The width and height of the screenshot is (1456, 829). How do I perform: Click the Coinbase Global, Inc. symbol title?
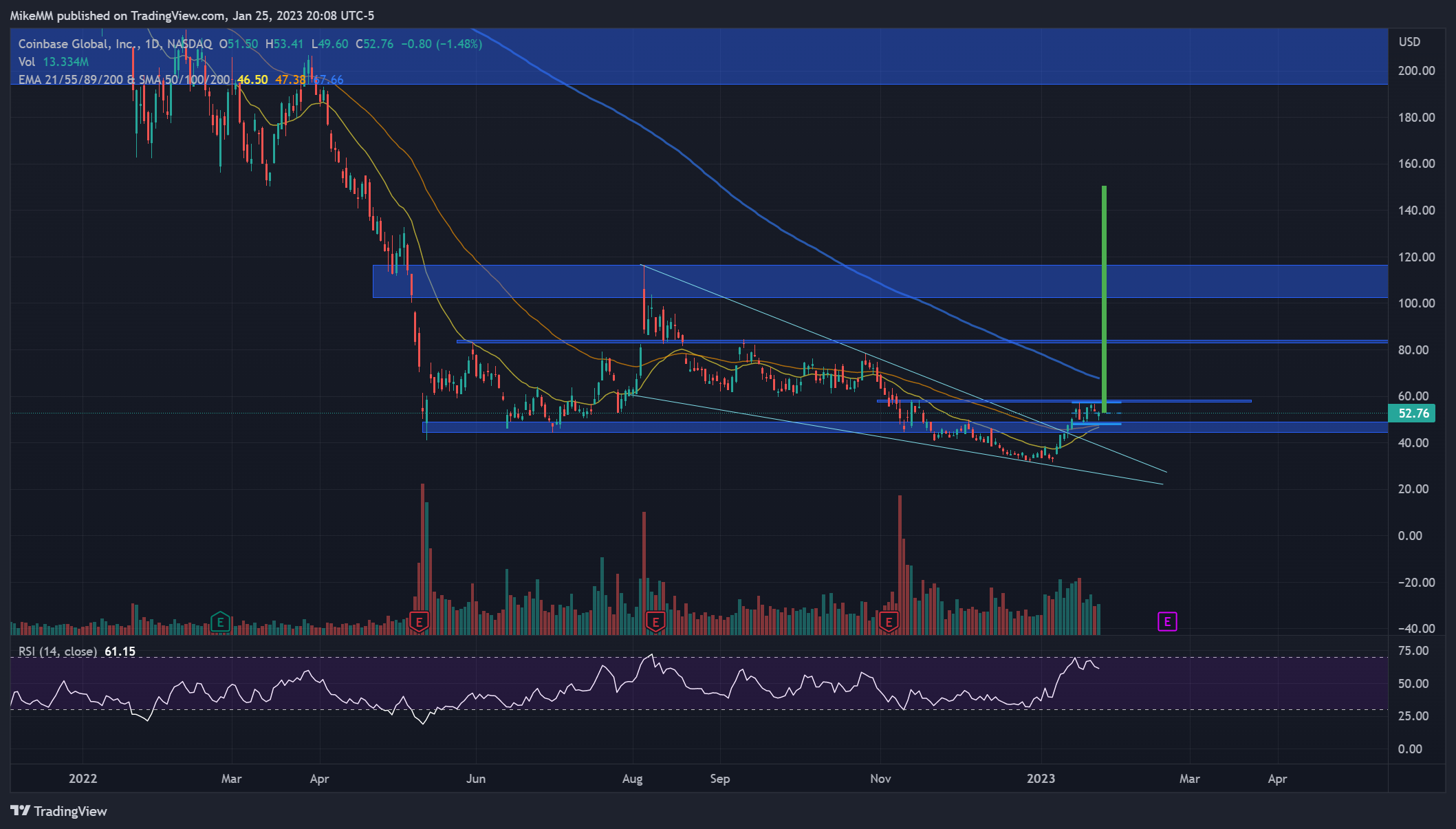point(79,44)
